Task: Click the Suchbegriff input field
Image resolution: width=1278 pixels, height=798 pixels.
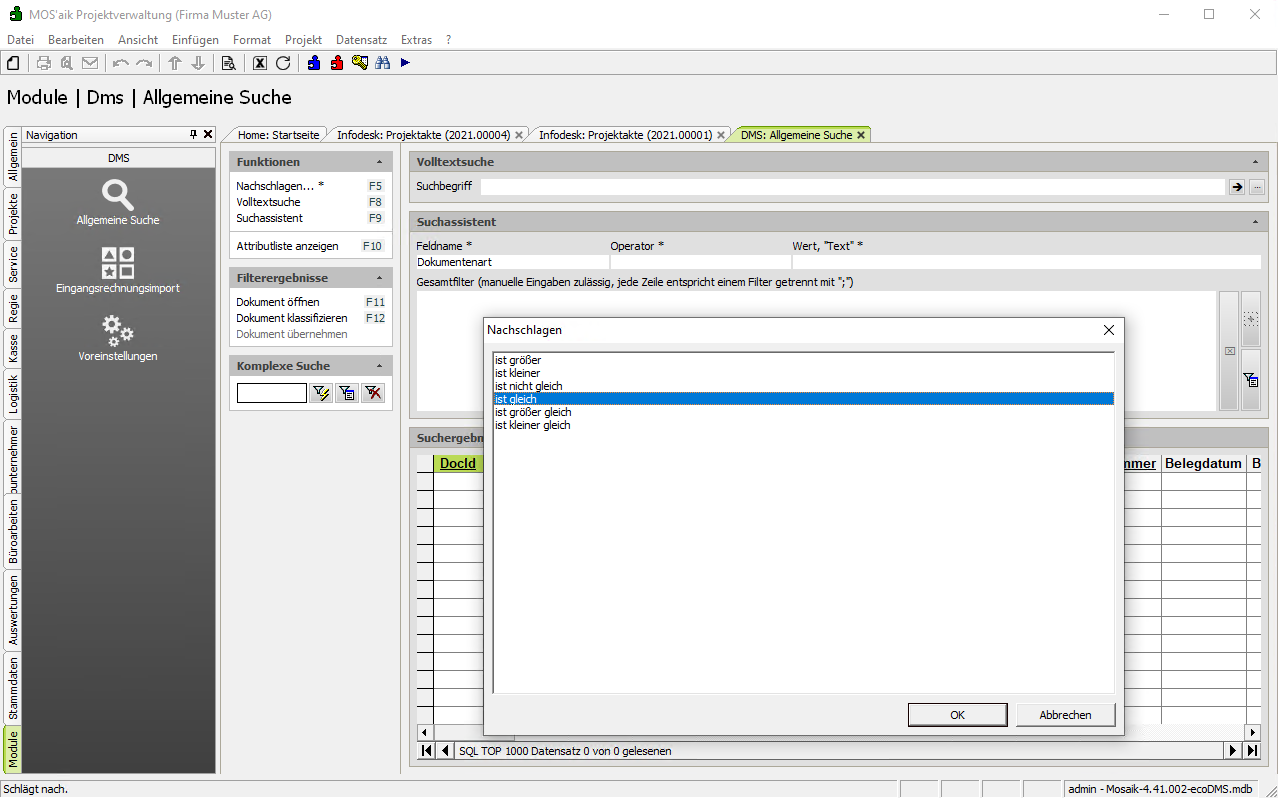Action: tap(852, 187)
